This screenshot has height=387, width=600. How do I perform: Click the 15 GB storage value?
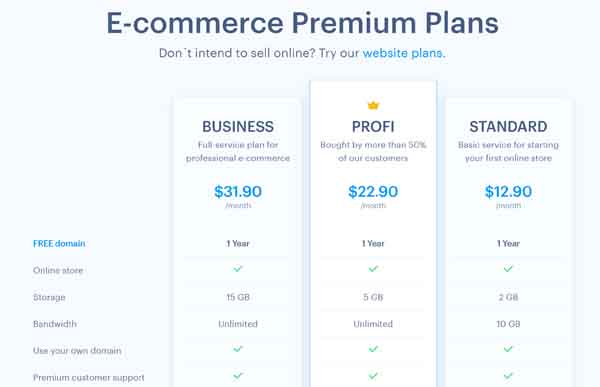click(238, 297)
